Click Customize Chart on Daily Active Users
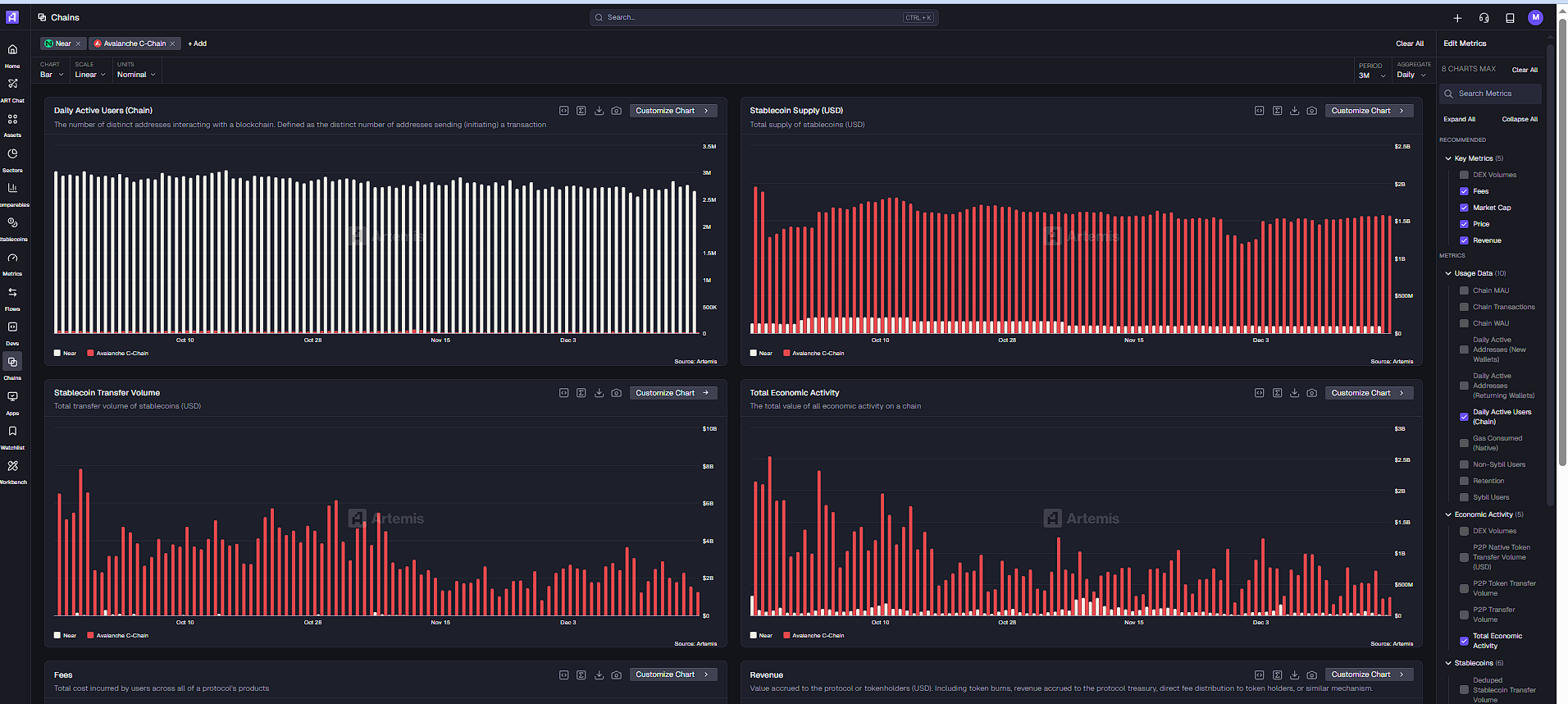The width and height of the screenshot is (1568, 704). [x=673, y=111]
